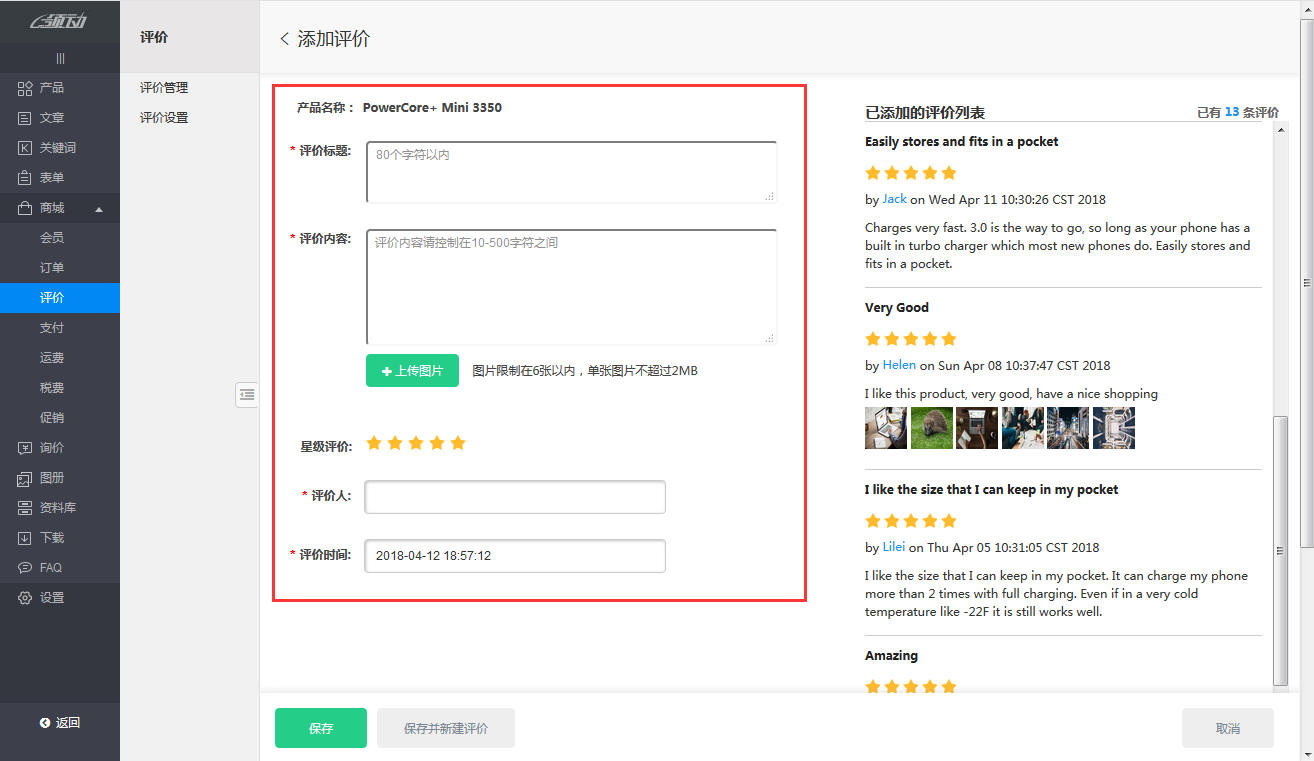
Task: Open reviewer Helen's name link
Action: [x=899, y=365]
